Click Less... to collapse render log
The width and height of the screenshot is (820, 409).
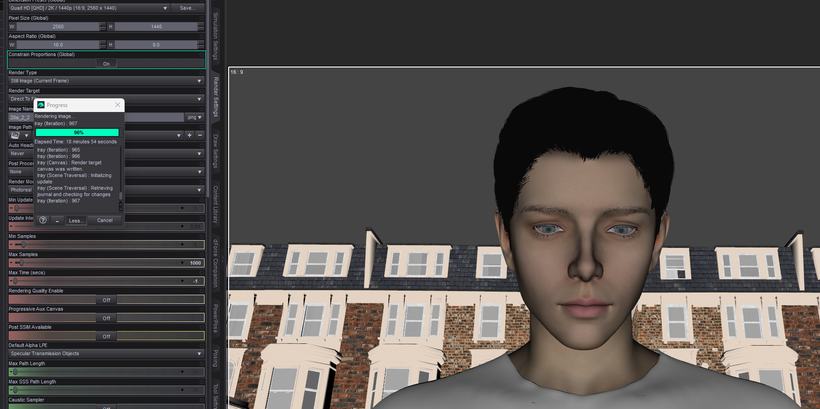click(x=76, y=220)
